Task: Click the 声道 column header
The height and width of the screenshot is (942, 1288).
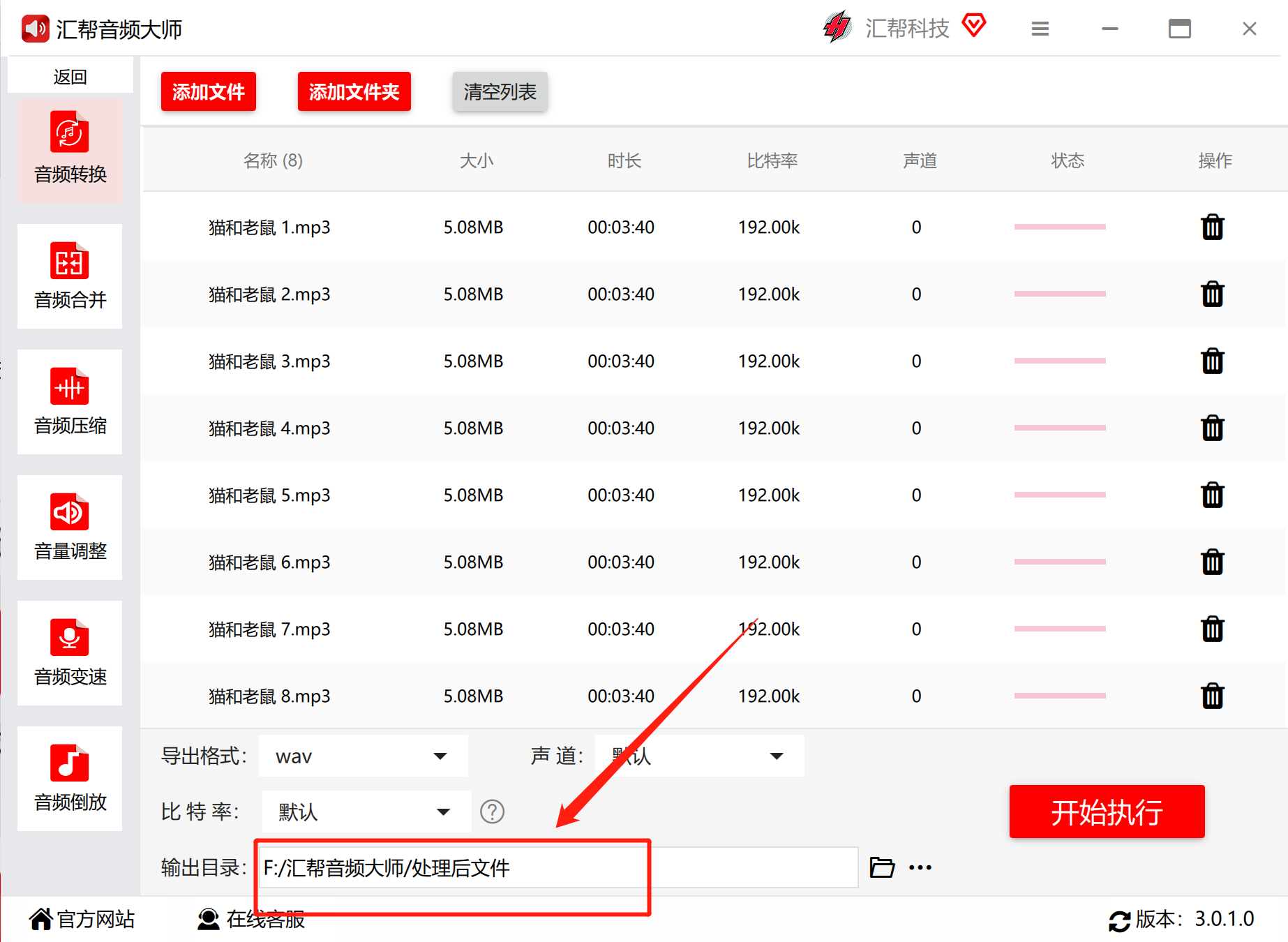Action: (920, 160)
